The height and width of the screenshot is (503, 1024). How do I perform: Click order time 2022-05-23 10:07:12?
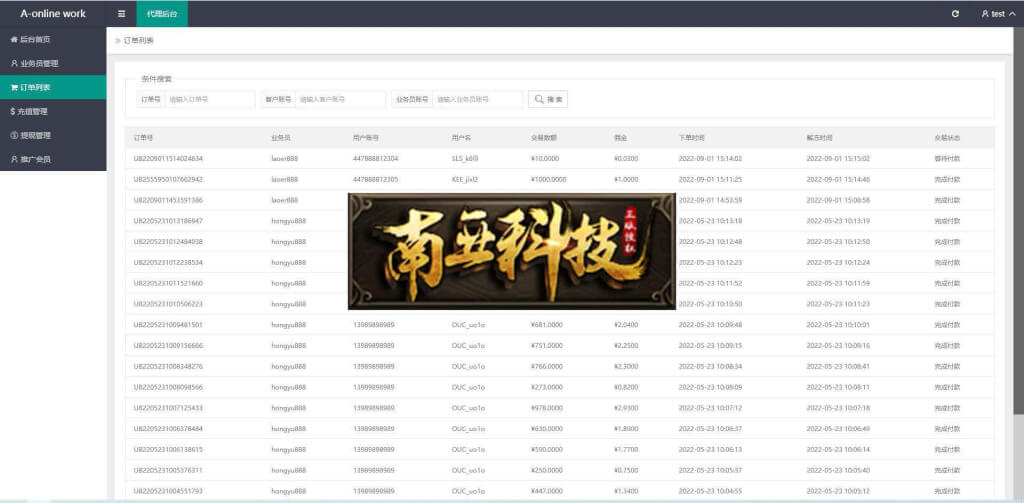(710, 408)
